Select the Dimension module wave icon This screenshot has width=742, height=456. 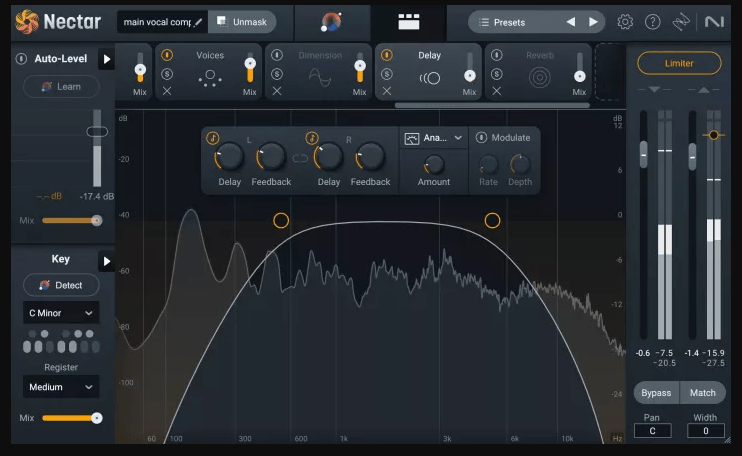click(x=320, y=78)
